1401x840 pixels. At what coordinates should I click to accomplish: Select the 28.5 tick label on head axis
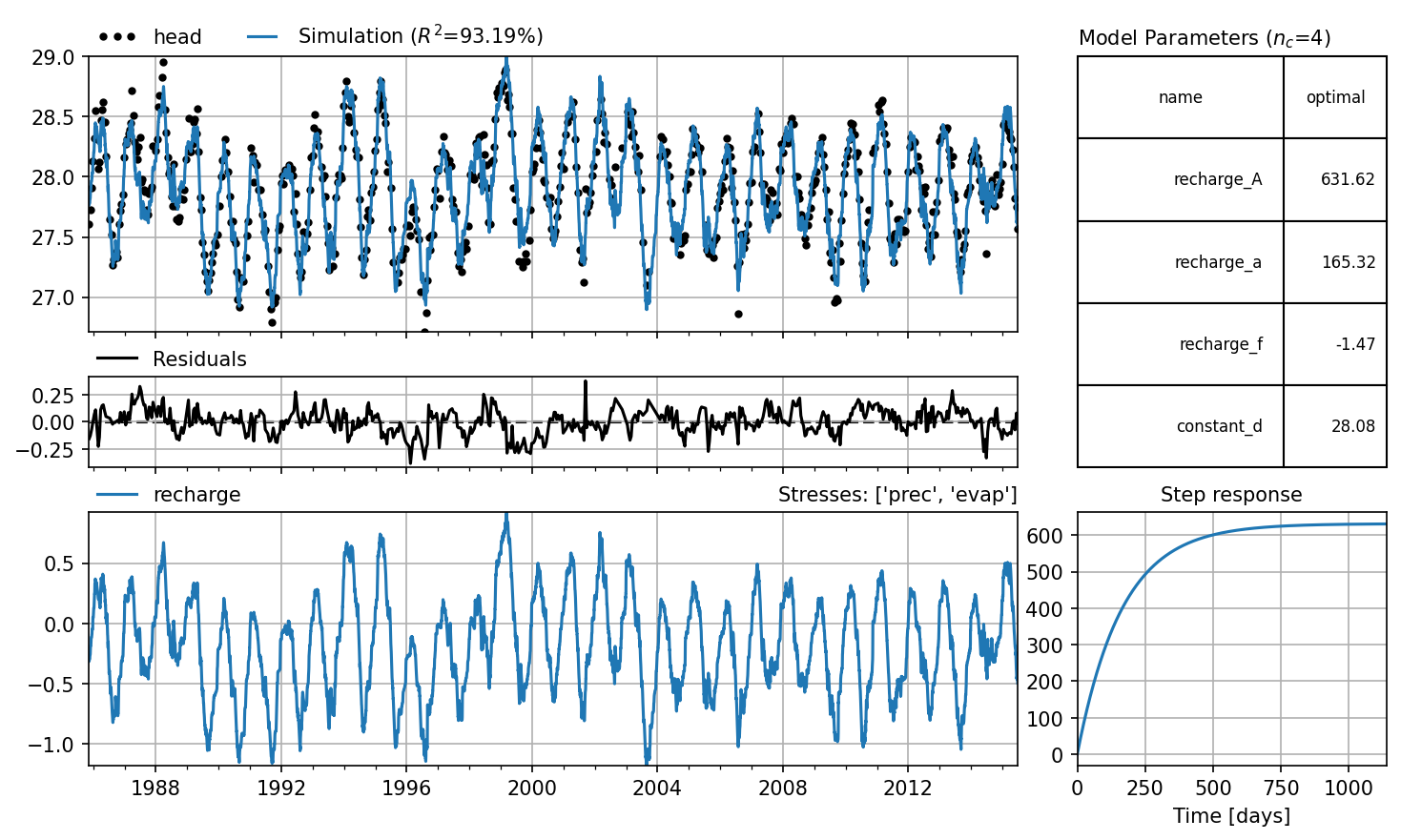(53, 117)
